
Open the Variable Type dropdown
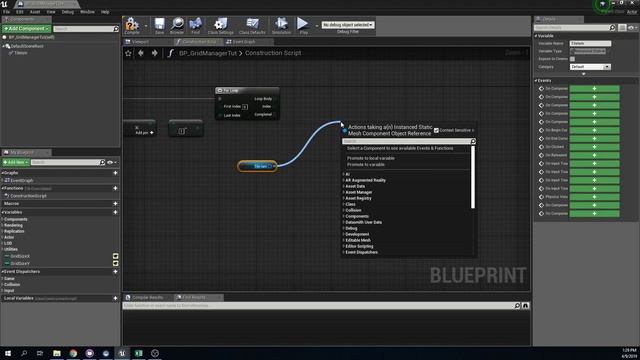[x=588, y=51]
